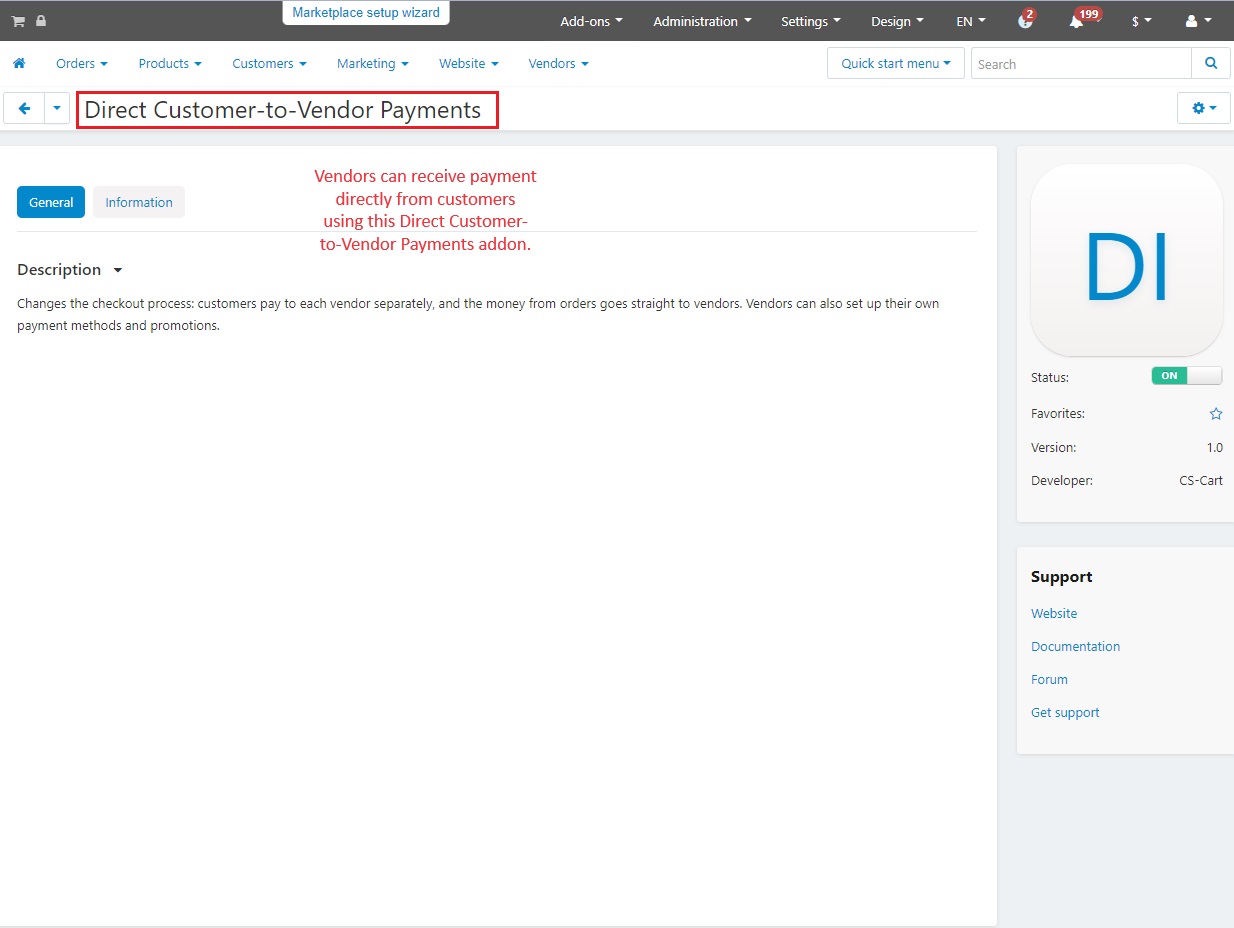Screen dimensions: 1234x928
Task: Open the EN language selector
Action: 970,21
